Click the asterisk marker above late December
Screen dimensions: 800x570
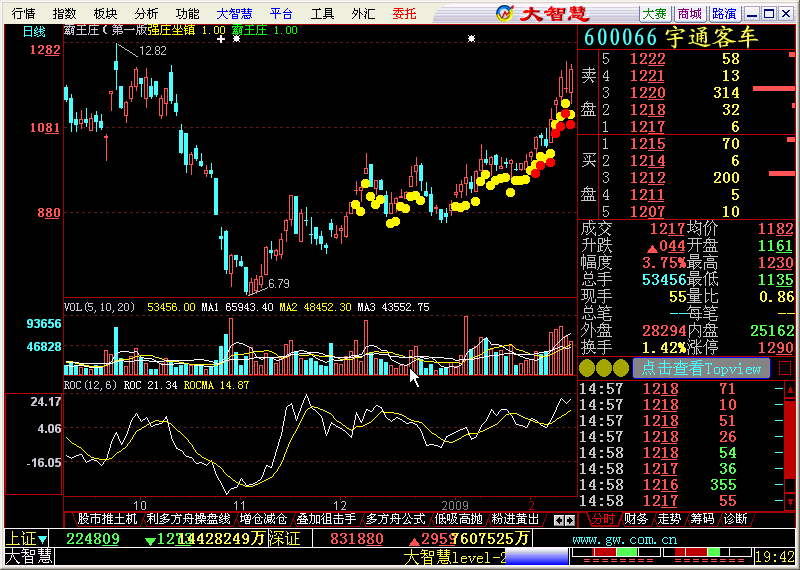pyautogui.click(x=471, y=39)
